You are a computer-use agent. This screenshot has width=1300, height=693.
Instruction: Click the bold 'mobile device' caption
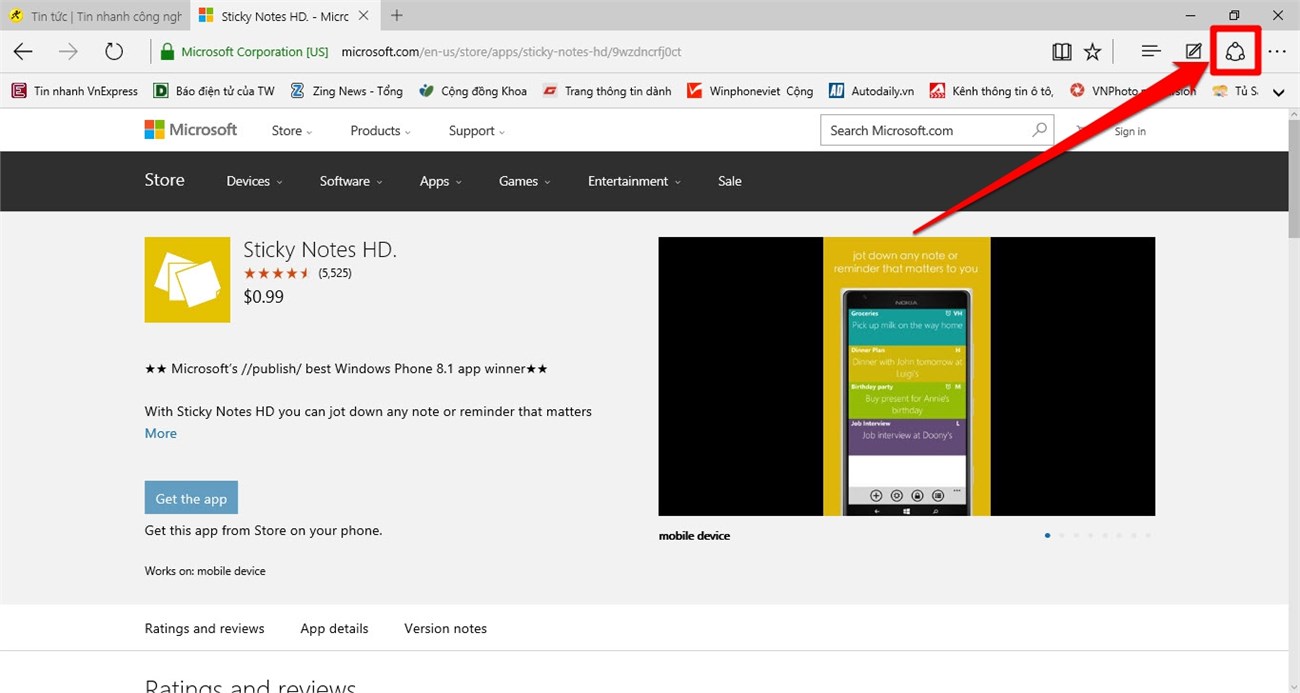pos(694,536)
